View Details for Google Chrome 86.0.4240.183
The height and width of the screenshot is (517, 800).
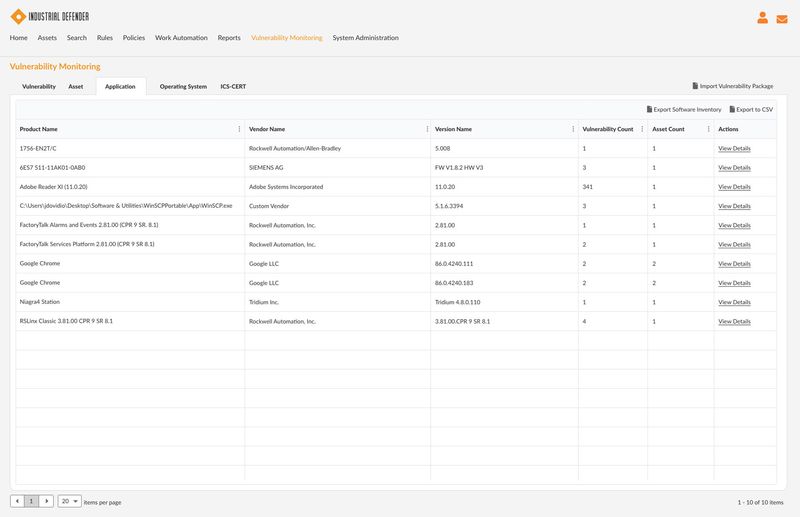(734, 283)
